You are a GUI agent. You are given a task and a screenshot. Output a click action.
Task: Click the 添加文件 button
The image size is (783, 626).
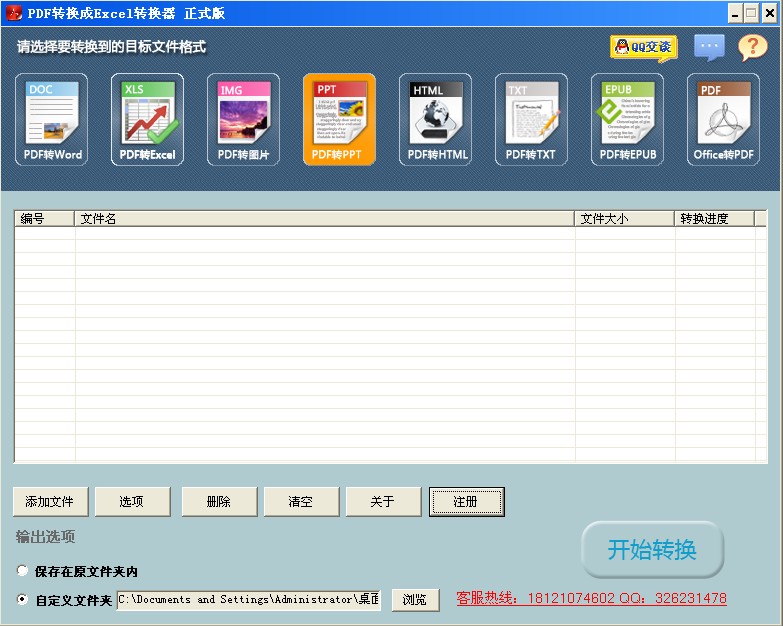coord(50,501)
